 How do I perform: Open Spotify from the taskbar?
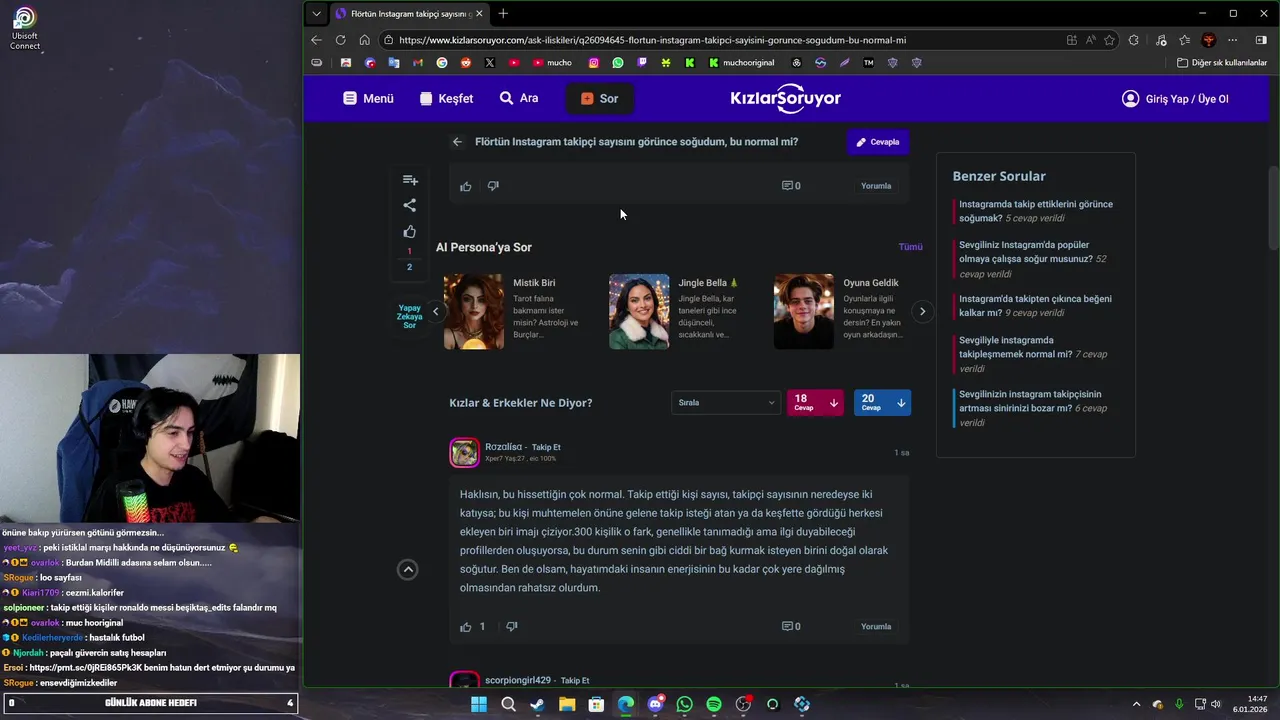point(714,704)
